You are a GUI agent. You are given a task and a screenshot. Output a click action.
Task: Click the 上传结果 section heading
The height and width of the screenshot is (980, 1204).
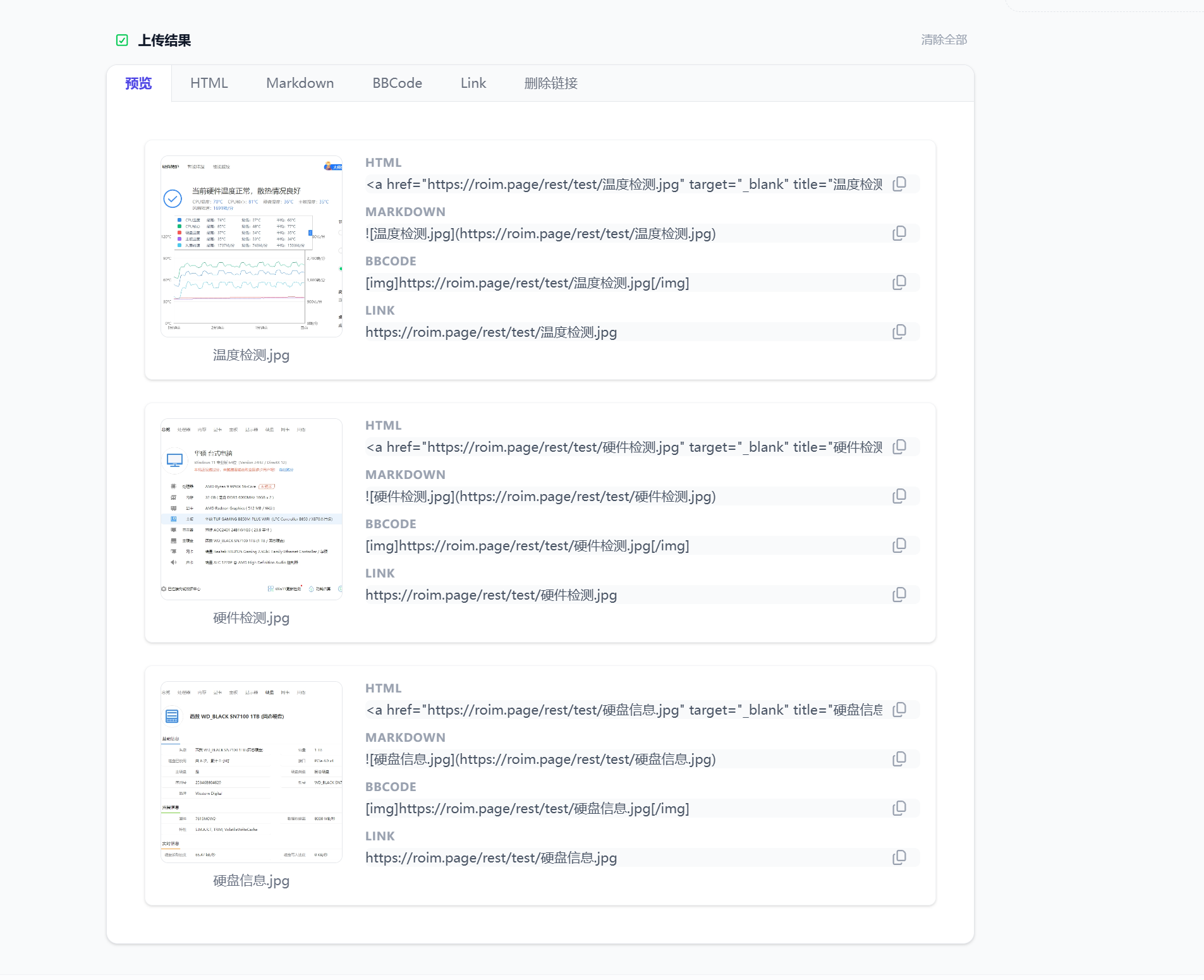click(x=164, y=40)
